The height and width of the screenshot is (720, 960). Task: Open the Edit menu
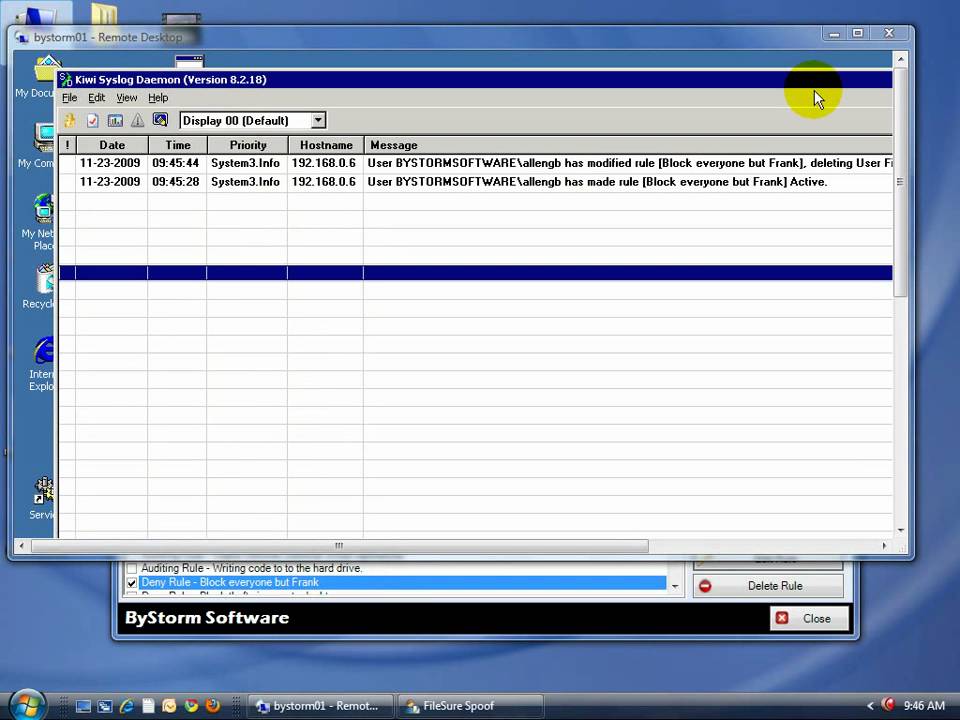96,98
